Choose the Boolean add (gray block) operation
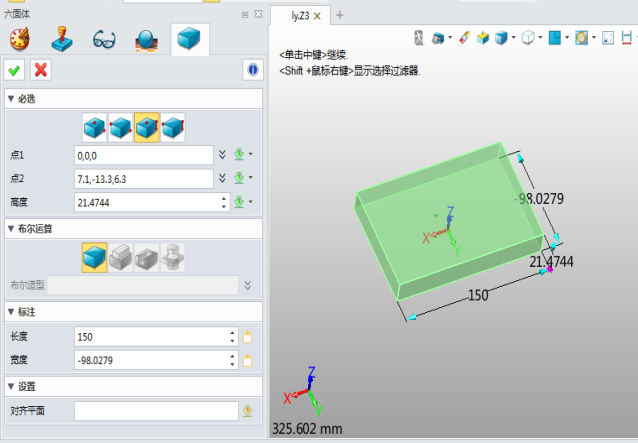The image size is (638, 443). click(x=121, y=257)
